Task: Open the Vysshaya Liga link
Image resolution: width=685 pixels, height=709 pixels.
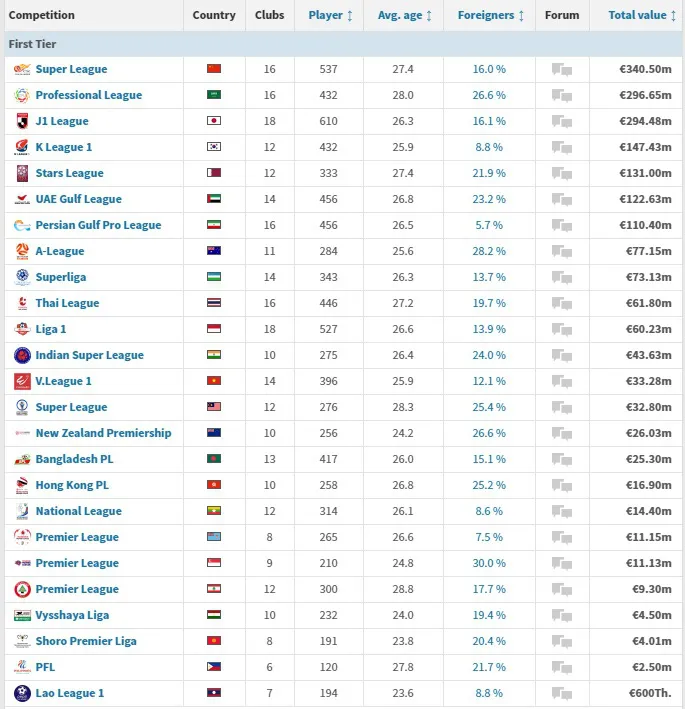Action: pyautogui.click(x=72, y=615)
